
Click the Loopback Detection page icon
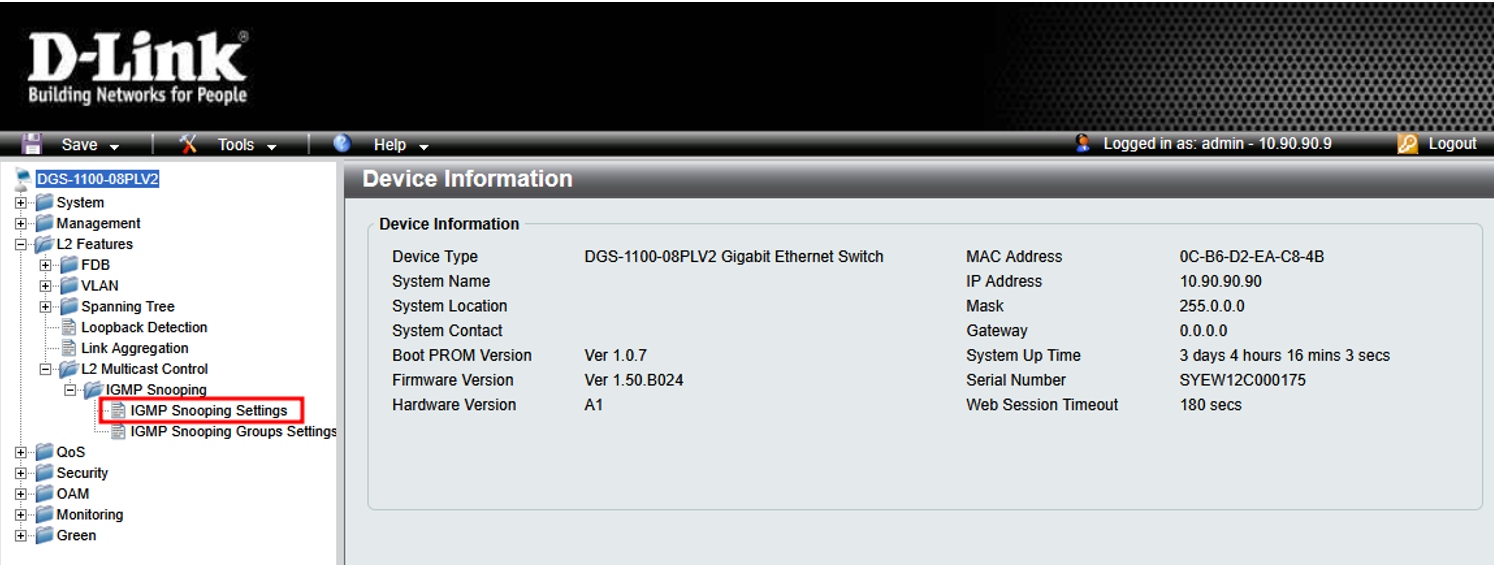pos(69,327)
